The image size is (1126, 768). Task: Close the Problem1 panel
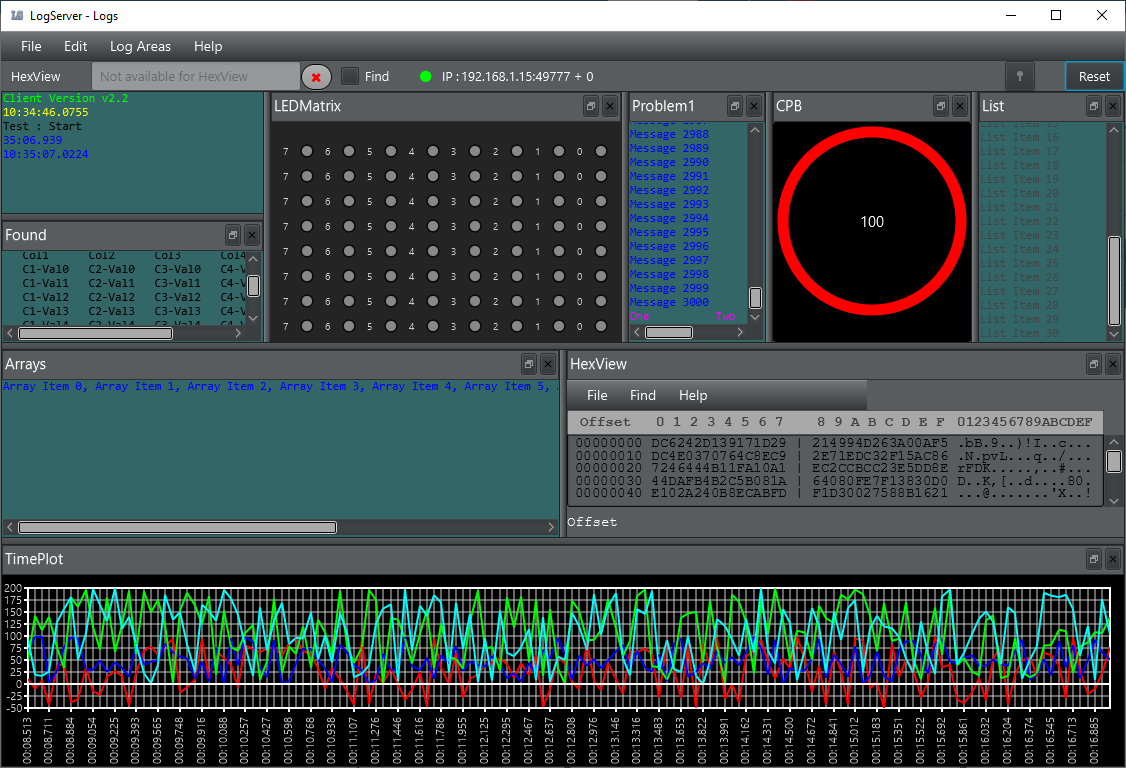tap(754, 106)
